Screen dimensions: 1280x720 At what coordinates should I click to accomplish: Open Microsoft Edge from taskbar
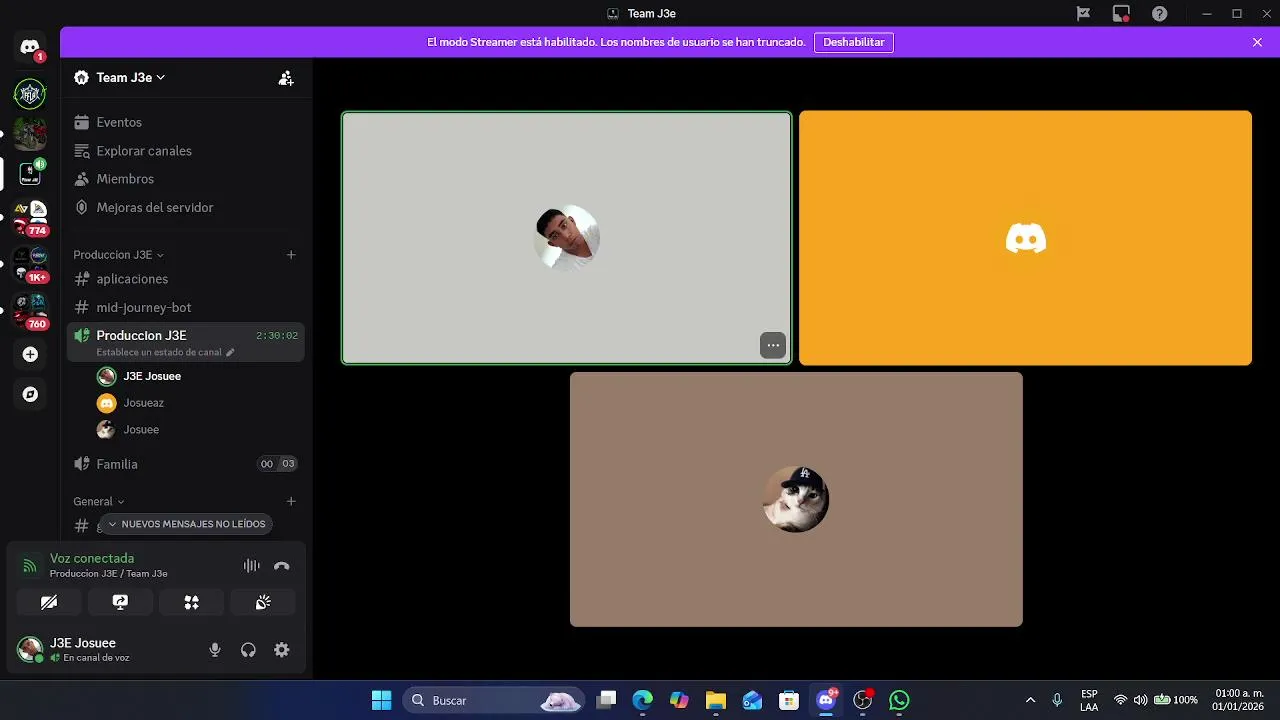pos(642,700)
